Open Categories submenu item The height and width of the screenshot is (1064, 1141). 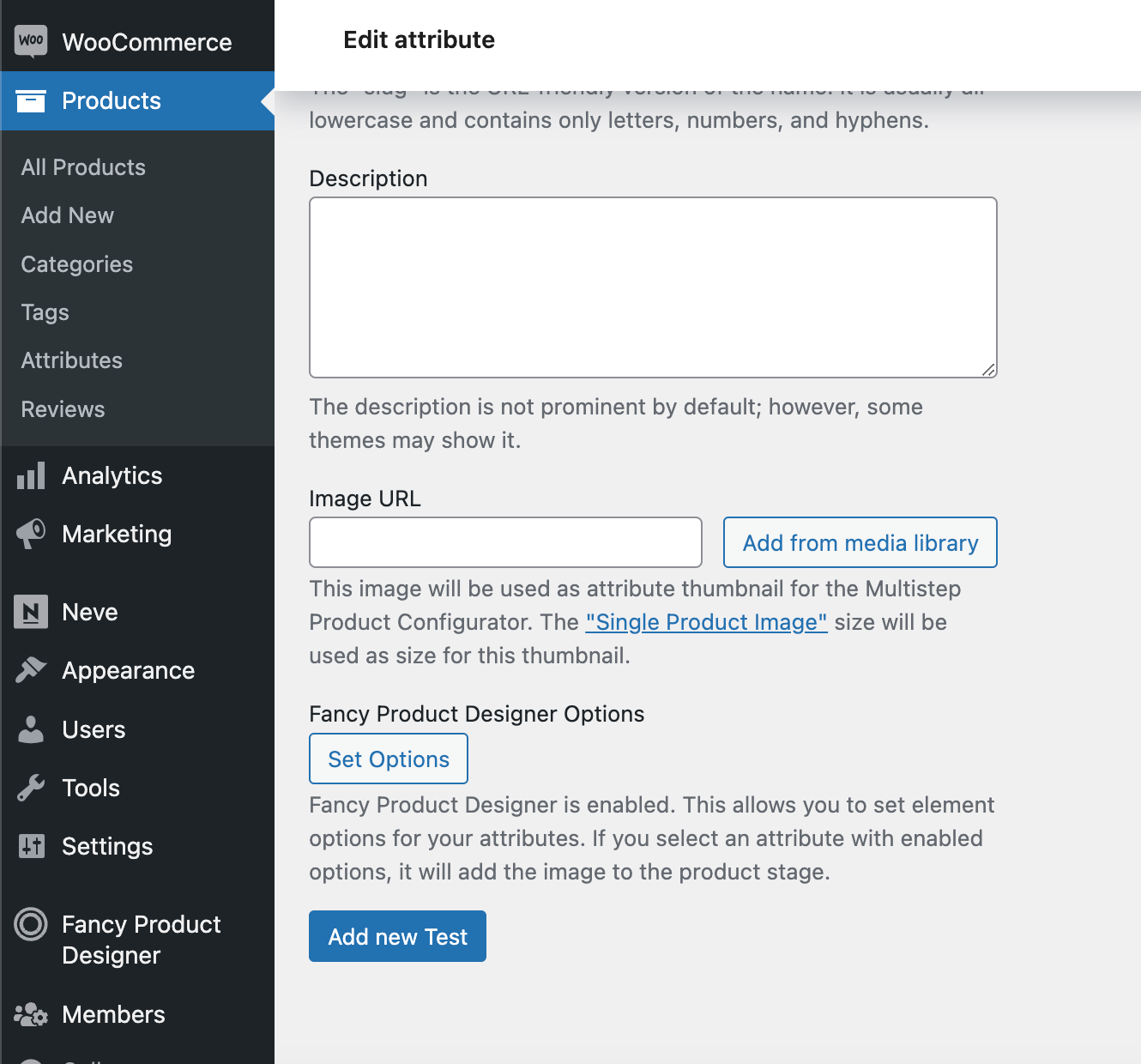click(76, 264)
